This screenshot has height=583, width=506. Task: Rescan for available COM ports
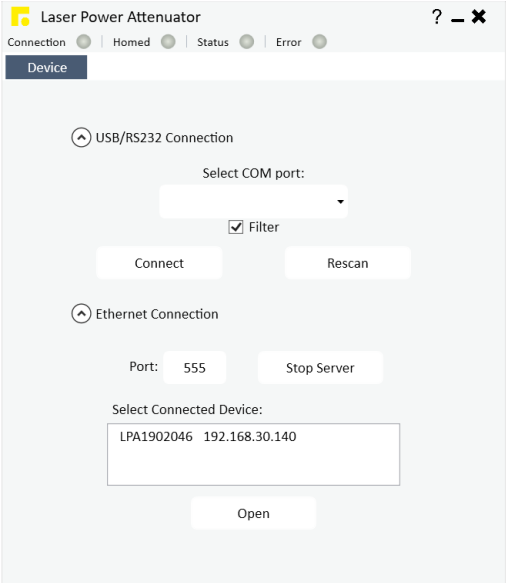[348, 263]
